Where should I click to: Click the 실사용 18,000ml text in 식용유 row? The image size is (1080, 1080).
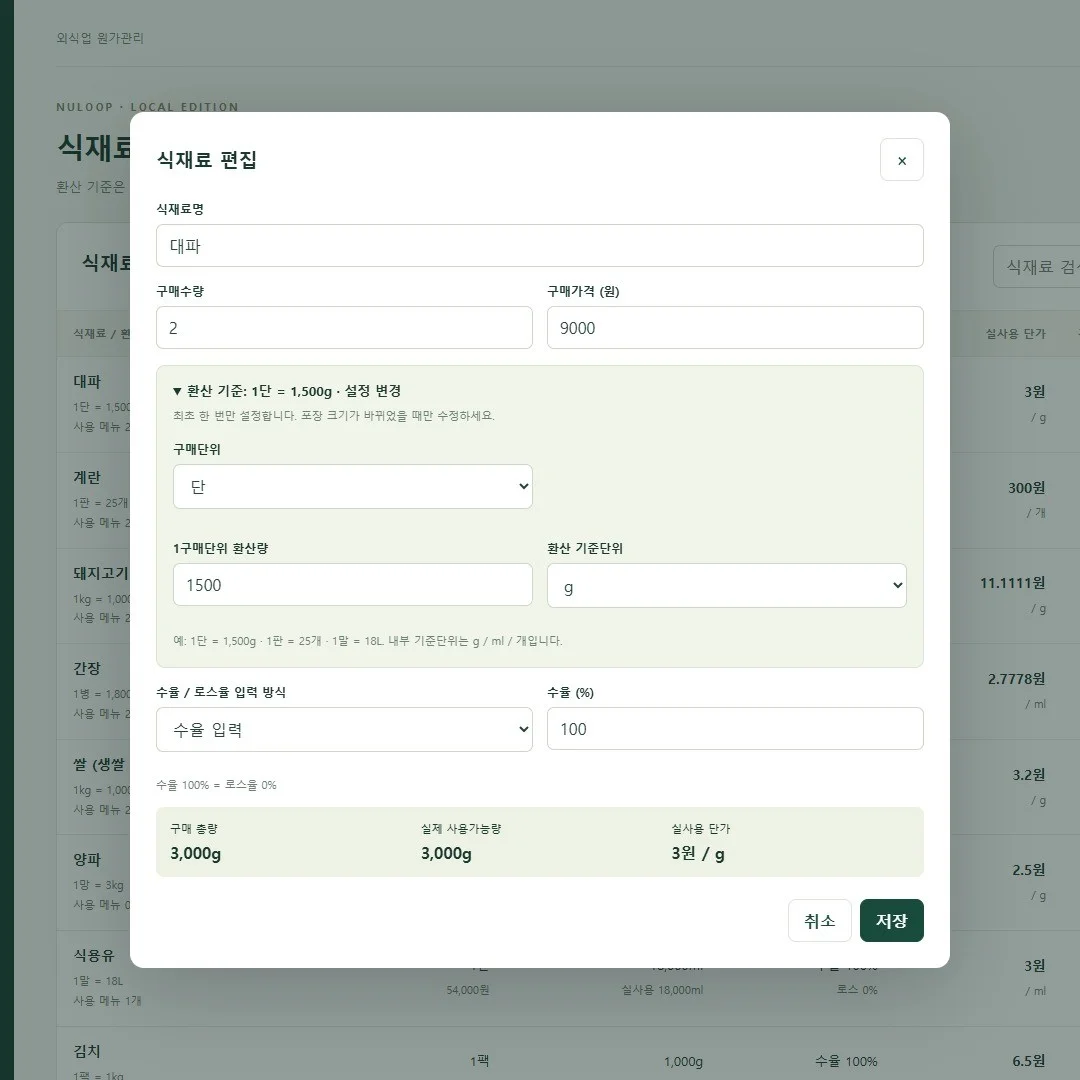(x=662, y=990)
